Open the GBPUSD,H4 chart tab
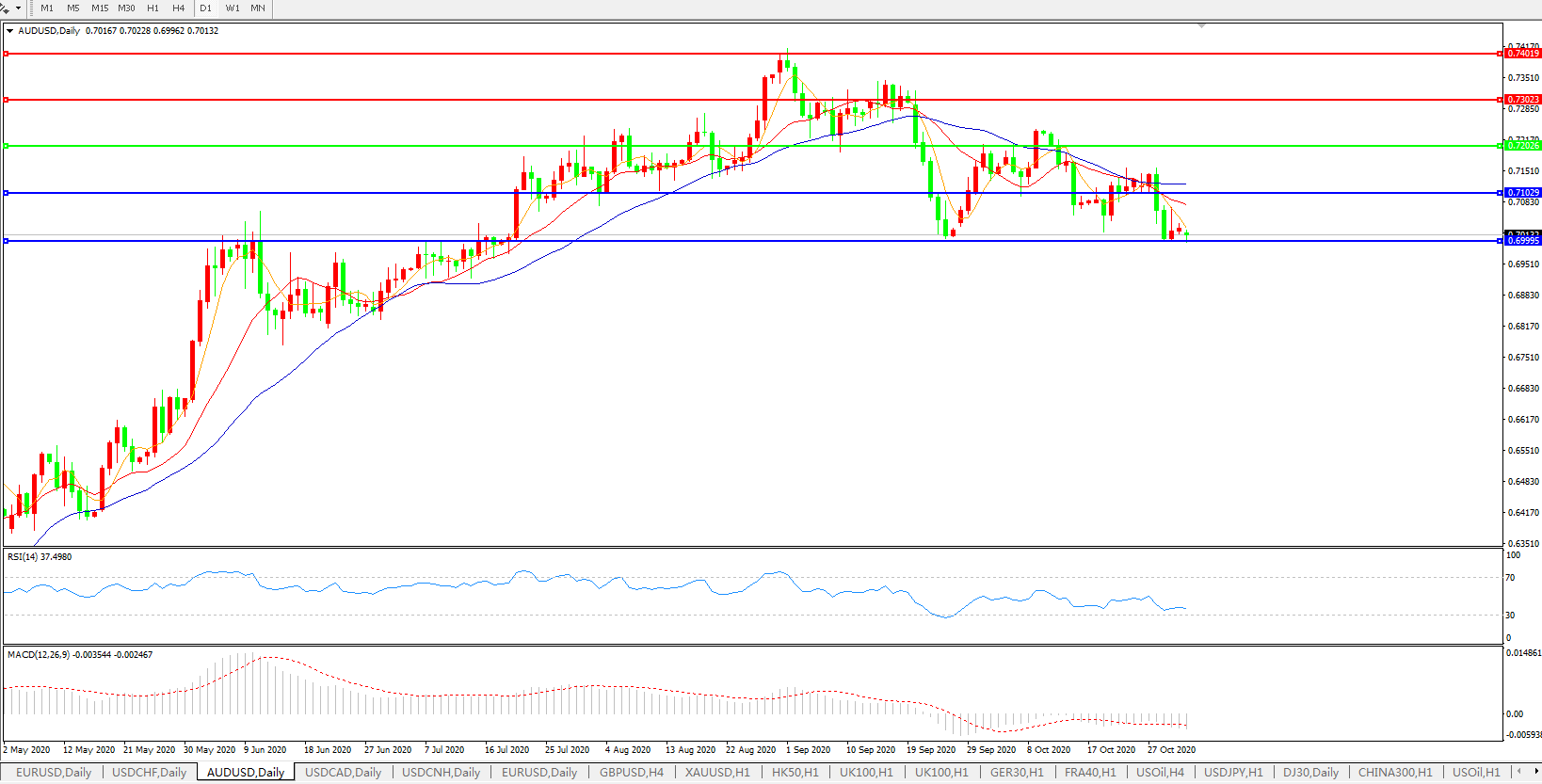 click(x=631, y=773)
